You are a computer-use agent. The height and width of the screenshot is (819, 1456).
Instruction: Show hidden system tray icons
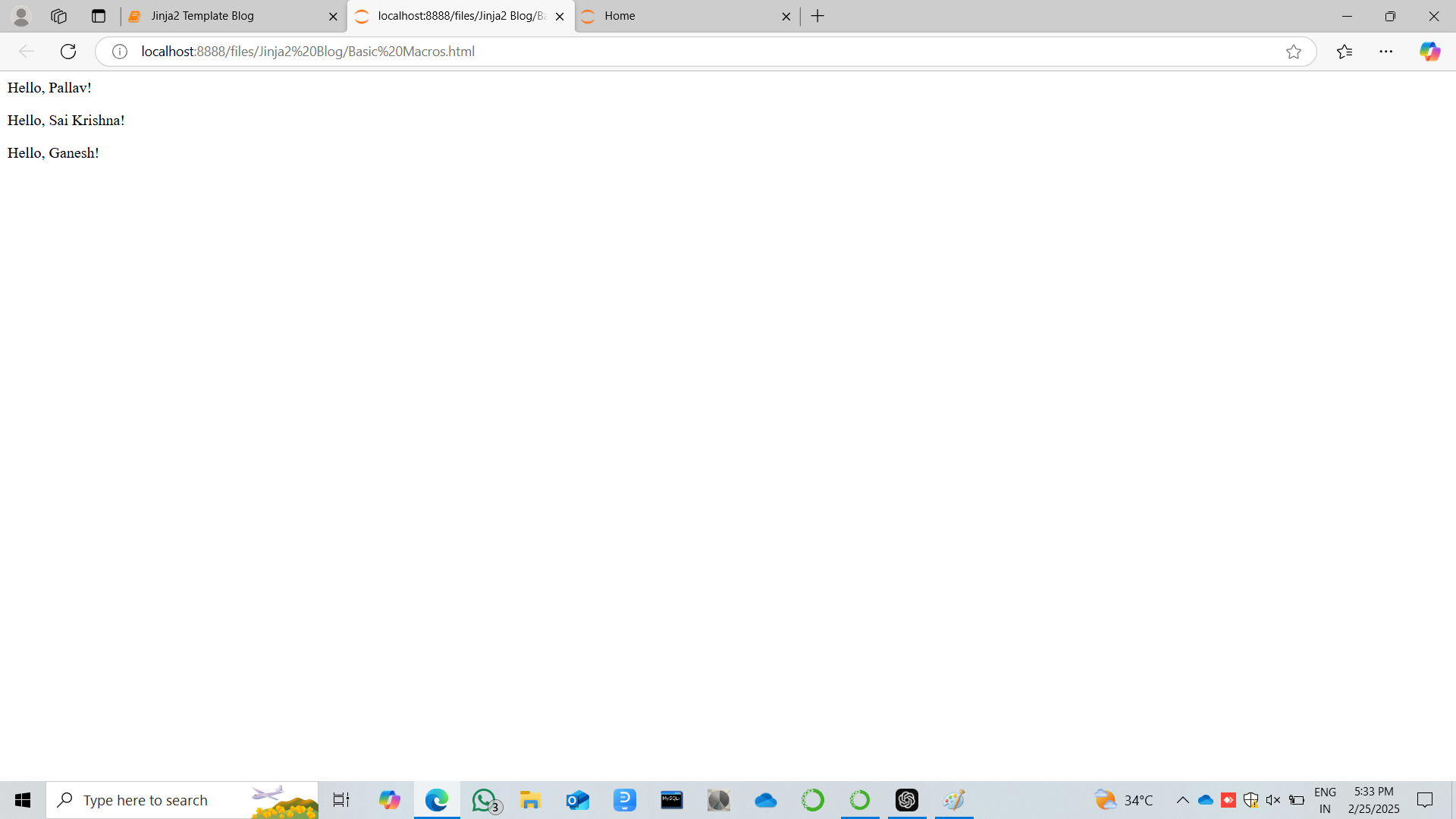pos(1182,800)
